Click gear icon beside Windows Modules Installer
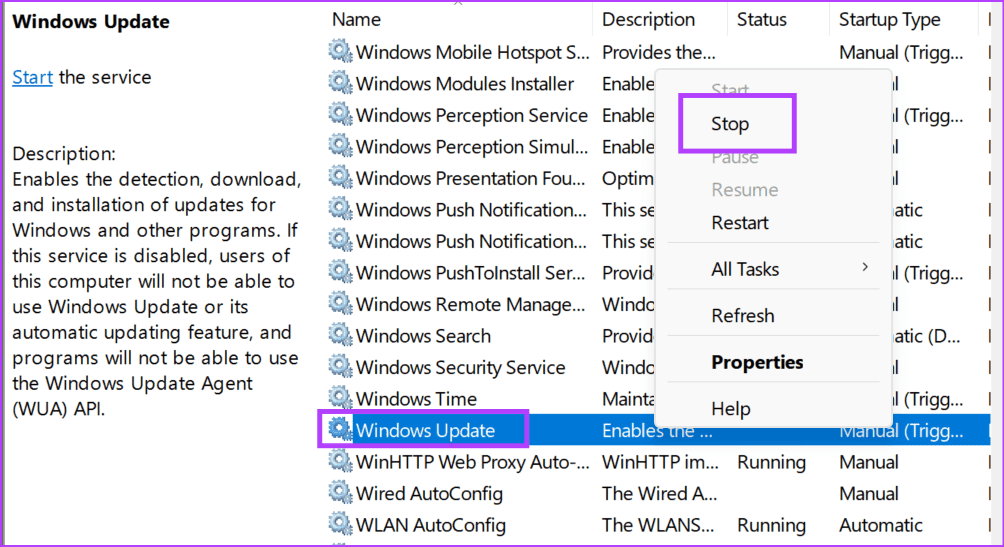 (340, 83)
